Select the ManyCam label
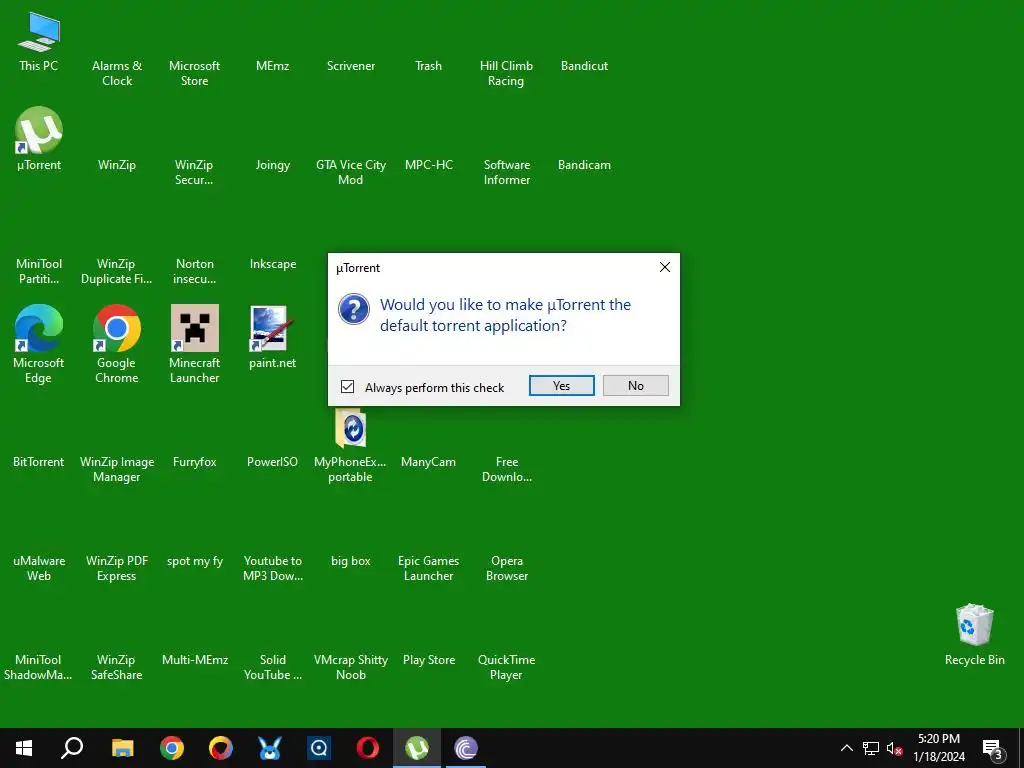 428,462
